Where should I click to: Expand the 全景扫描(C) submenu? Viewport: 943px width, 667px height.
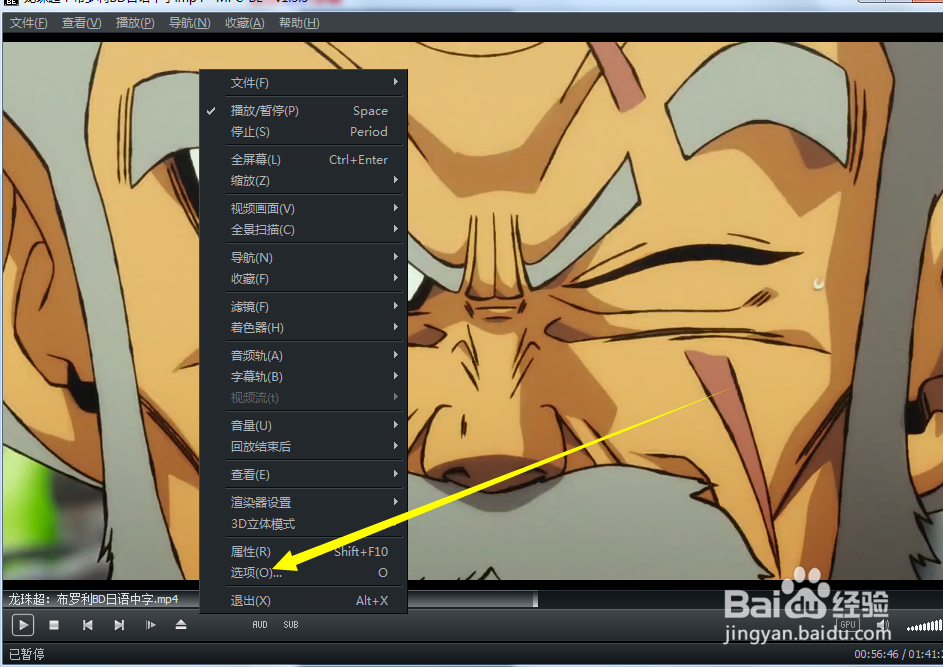click(x=304, y=230)
